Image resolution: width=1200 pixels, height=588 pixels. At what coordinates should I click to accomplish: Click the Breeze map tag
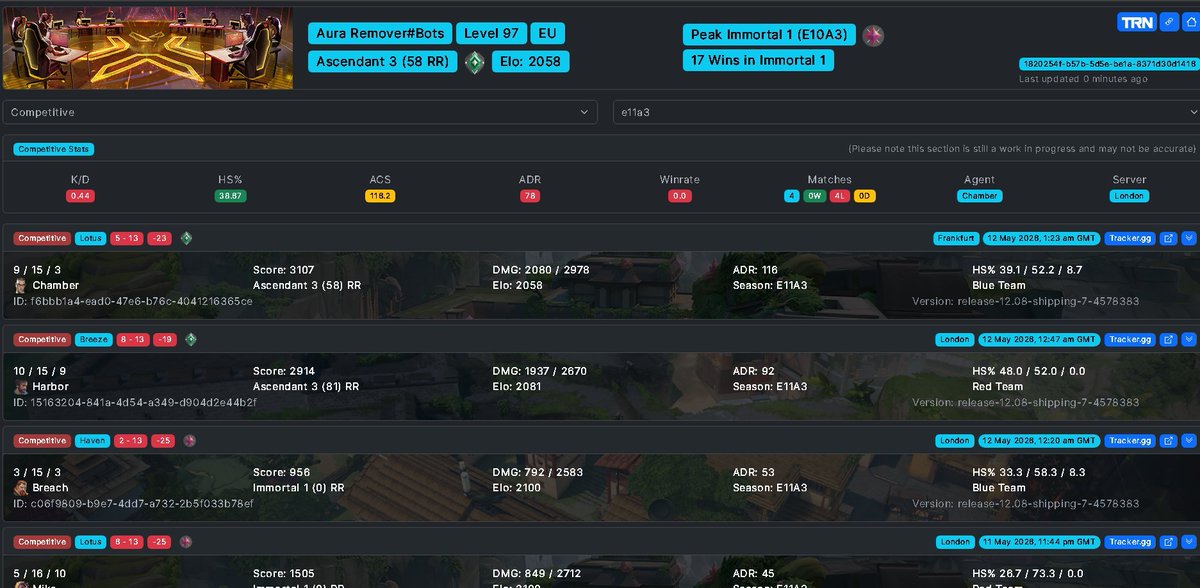click(94, 340)
